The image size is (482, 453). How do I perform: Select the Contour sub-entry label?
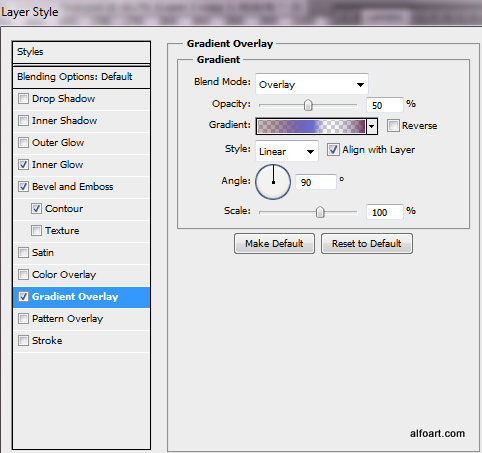[x=64, y=209]
